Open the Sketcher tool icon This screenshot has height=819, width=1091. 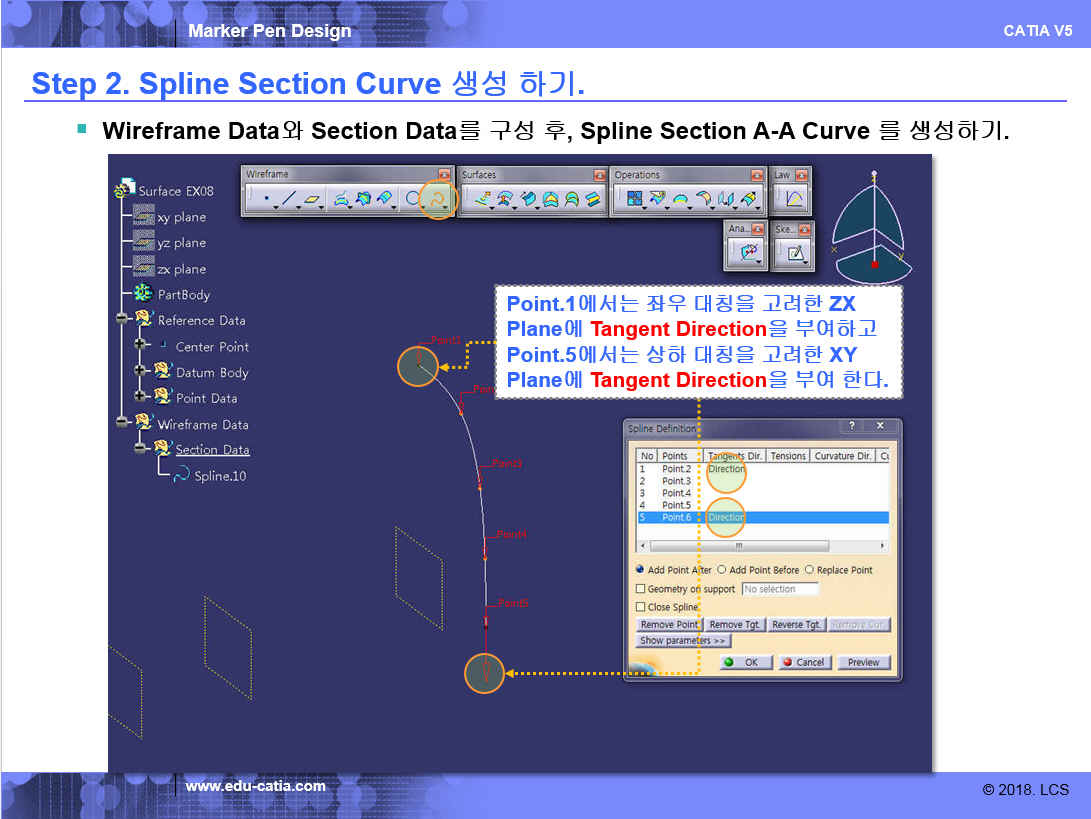click(x=795, y=254)
